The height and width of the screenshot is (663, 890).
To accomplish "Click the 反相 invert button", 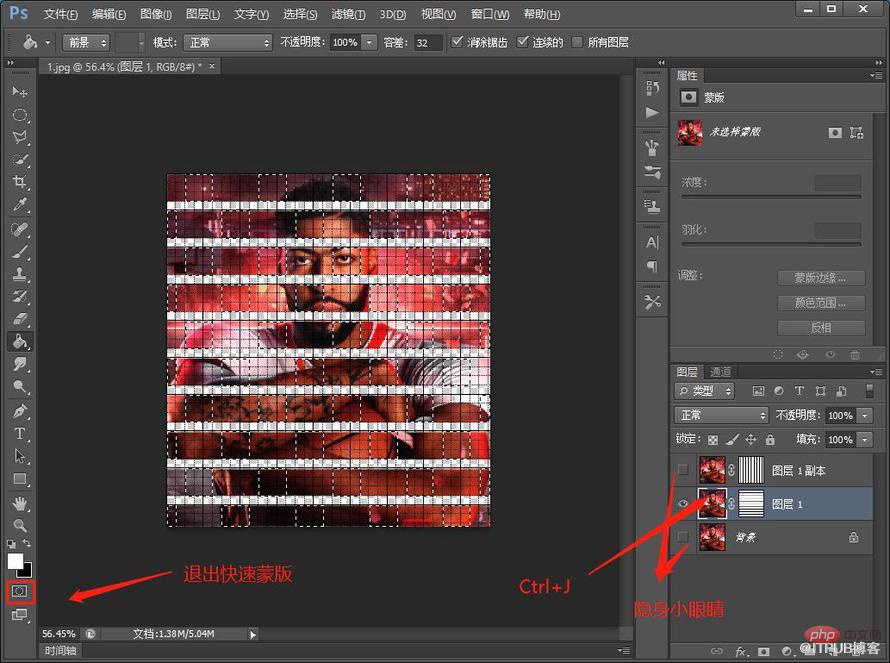I will click(x=821, y=328).
